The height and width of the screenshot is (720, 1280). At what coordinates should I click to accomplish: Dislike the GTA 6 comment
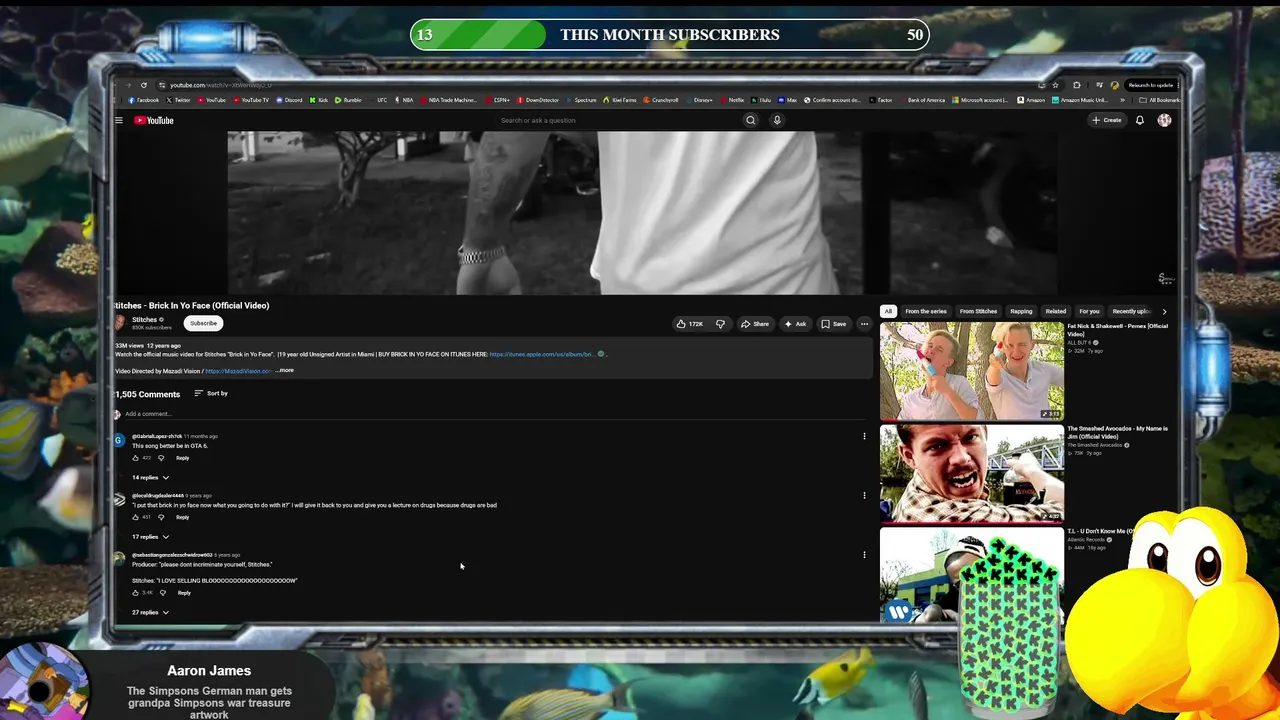pos(161,458)
